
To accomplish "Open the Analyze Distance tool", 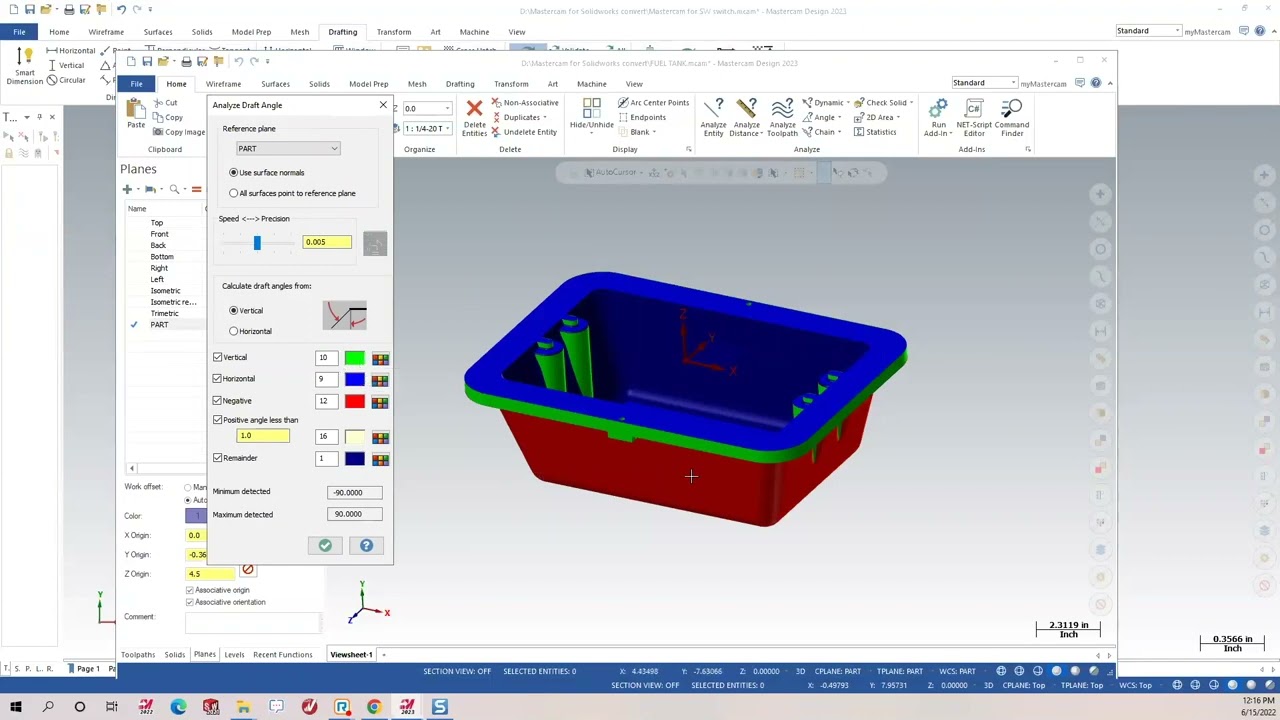I will (747, 118).
